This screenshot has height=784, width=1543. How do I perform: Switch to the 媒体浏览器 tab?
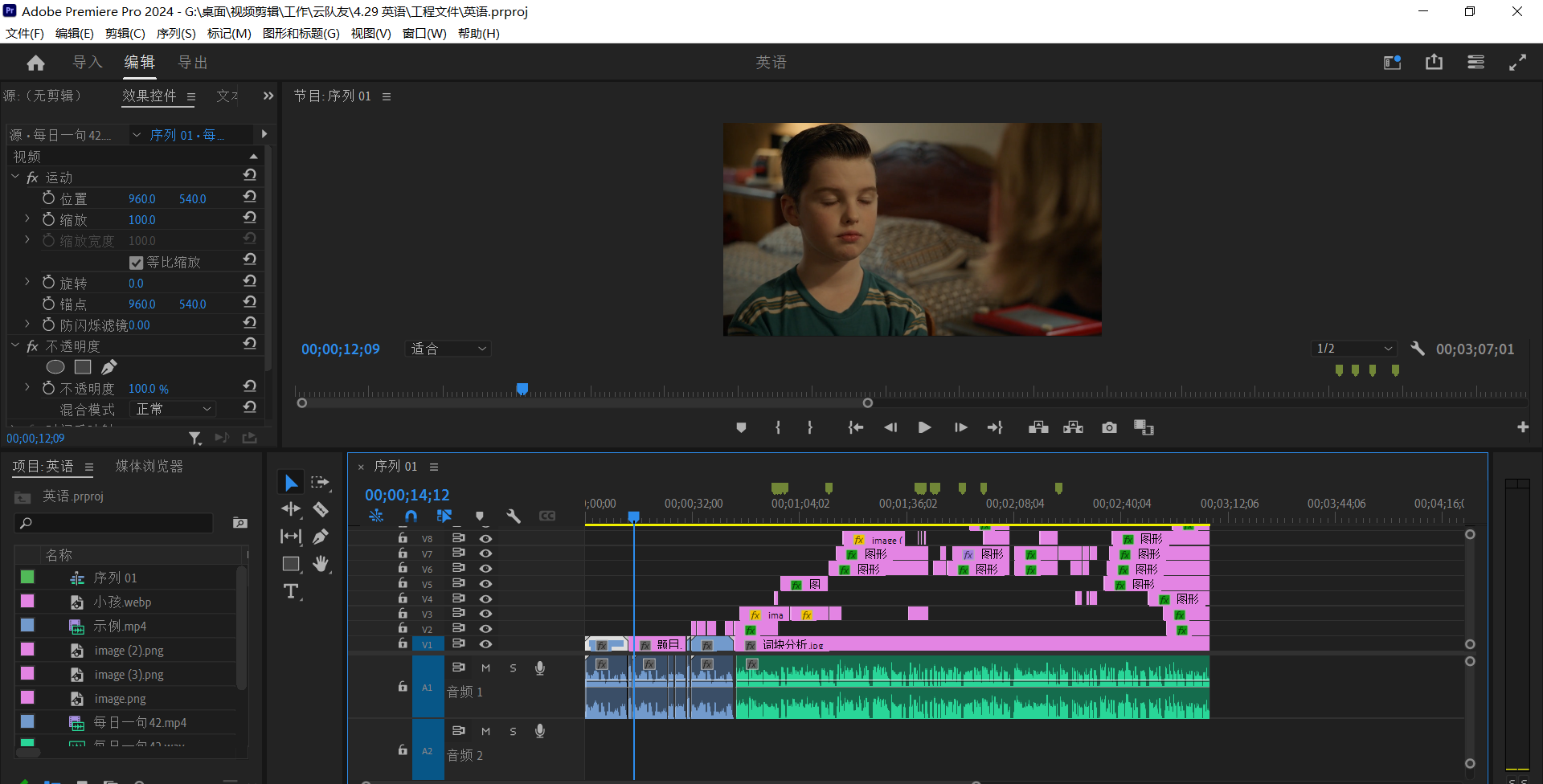point(149,467)
